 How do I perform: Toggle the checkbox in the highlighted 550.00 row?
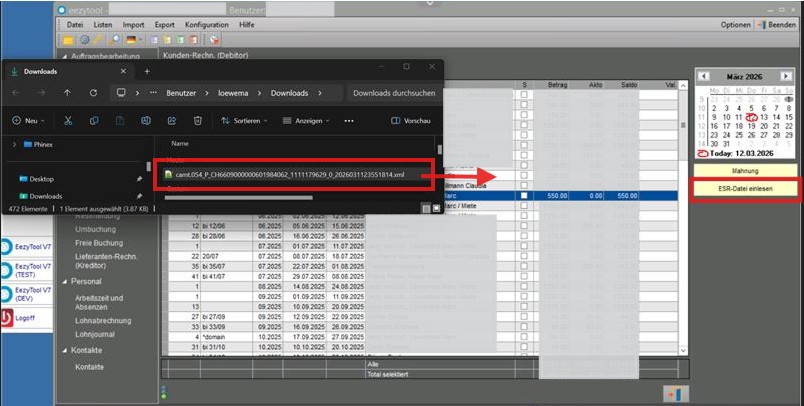point(524,196)
